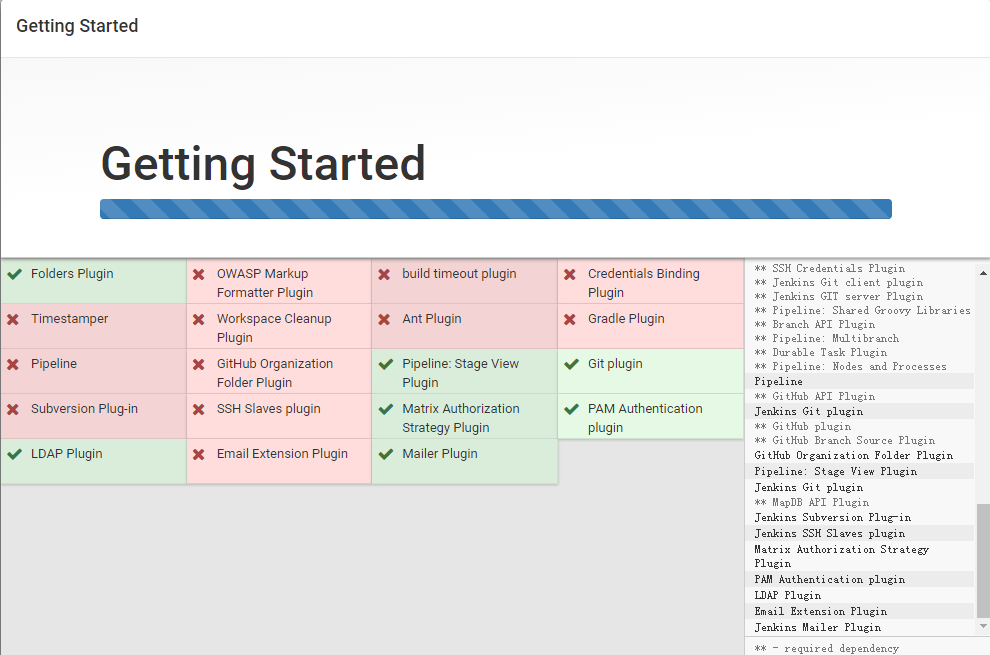Click the red X beside Ant Plugin

tap(384, 319)
